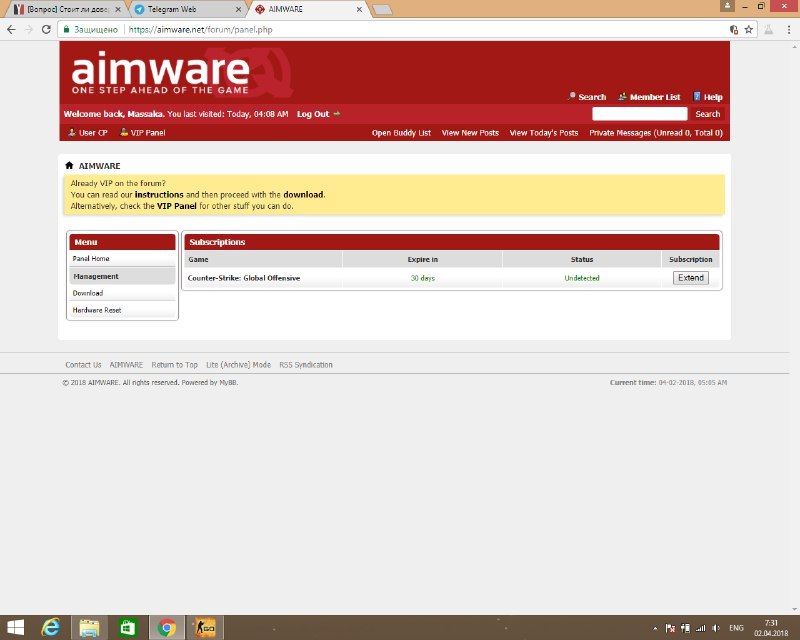Open a new browser tab

click(x=383, y=10)
